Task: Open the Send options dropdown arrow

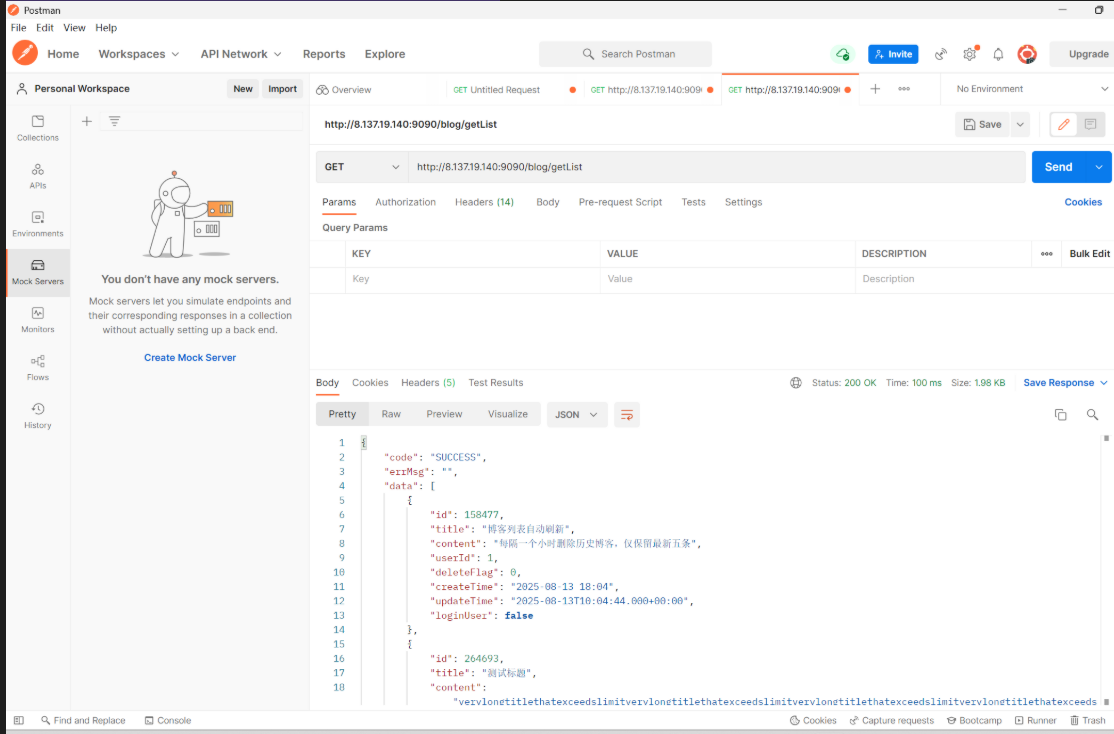Action: click(1099, 167)
